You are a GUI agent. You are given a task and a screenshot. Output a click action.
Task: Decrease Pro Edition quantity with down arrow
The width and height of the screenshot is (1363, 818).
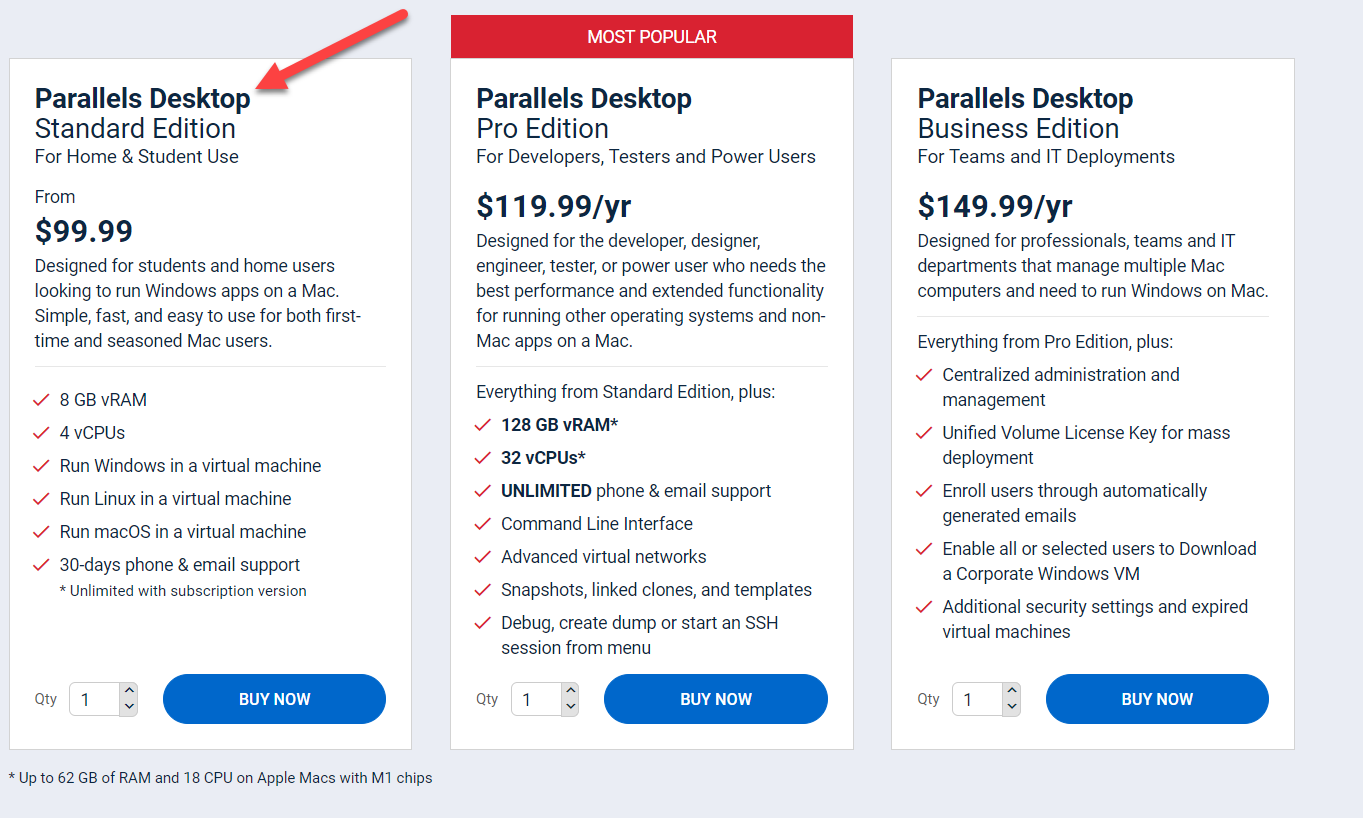click(570, 707)
